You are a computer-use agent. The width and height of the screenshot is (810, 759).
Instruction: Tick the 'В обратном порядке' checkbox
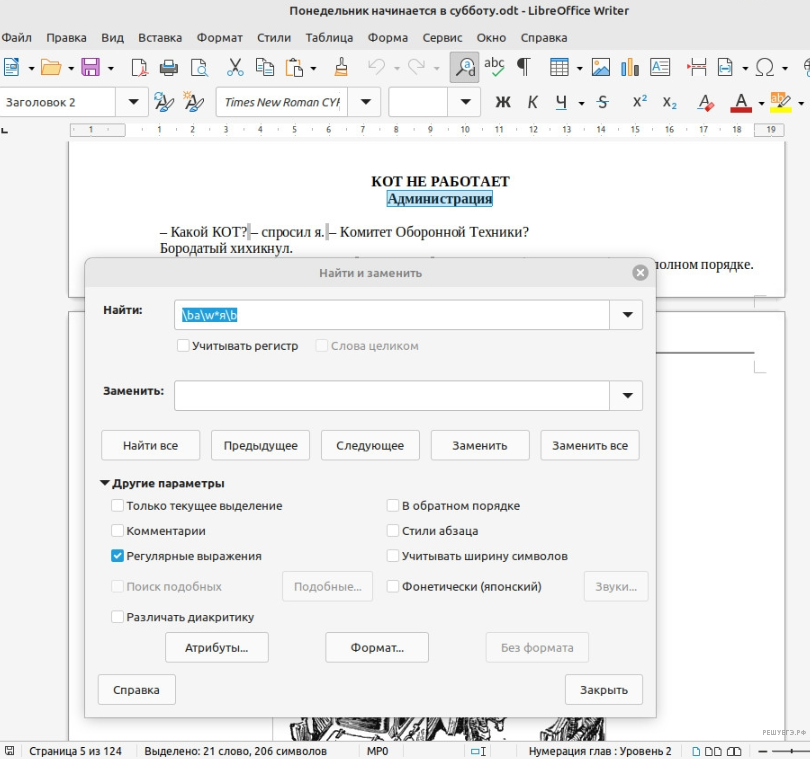393,506
